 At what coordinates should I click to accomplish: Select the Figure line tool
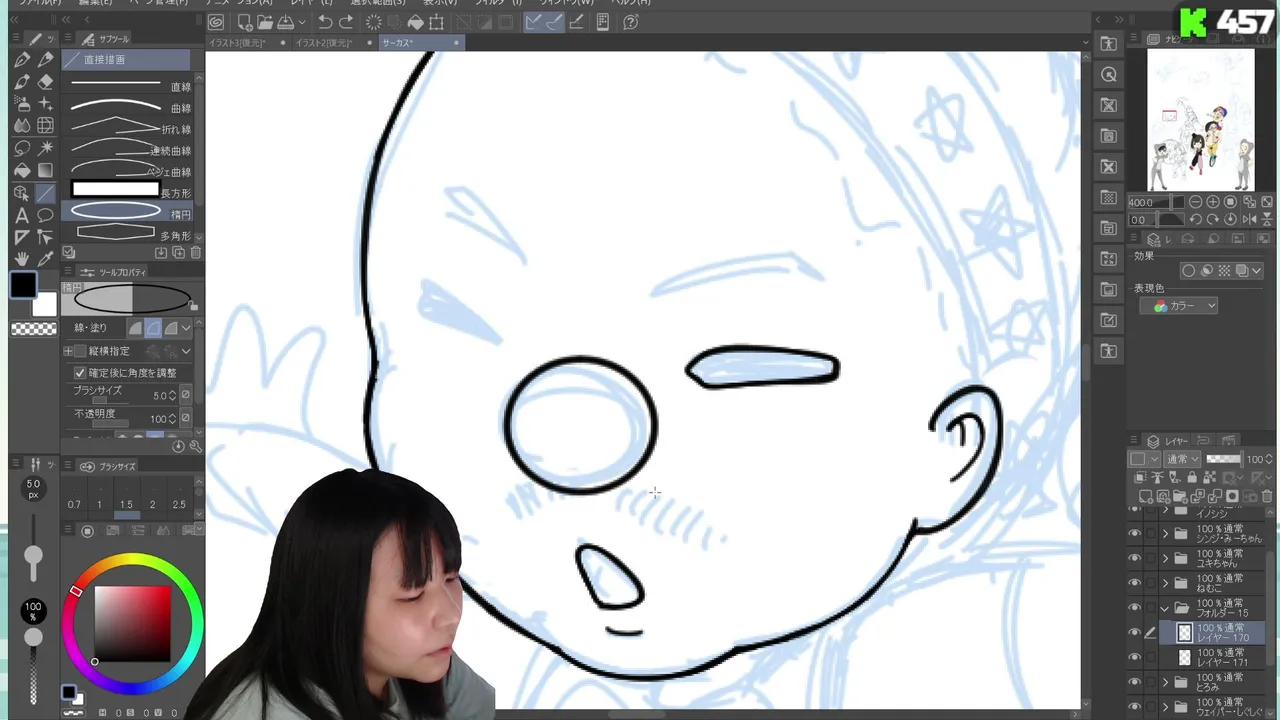[x=45, y=193]
